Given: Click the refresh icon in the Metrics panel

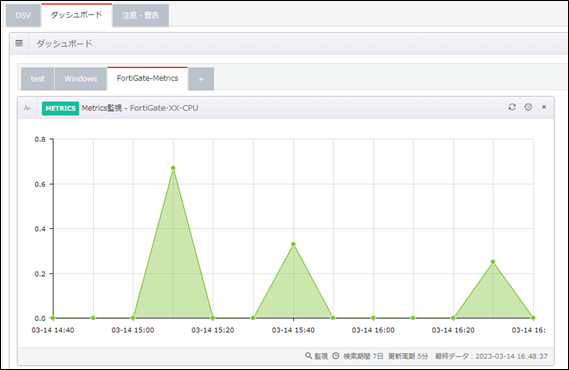Looking at the screenshot, I should [x=512, y=107].
